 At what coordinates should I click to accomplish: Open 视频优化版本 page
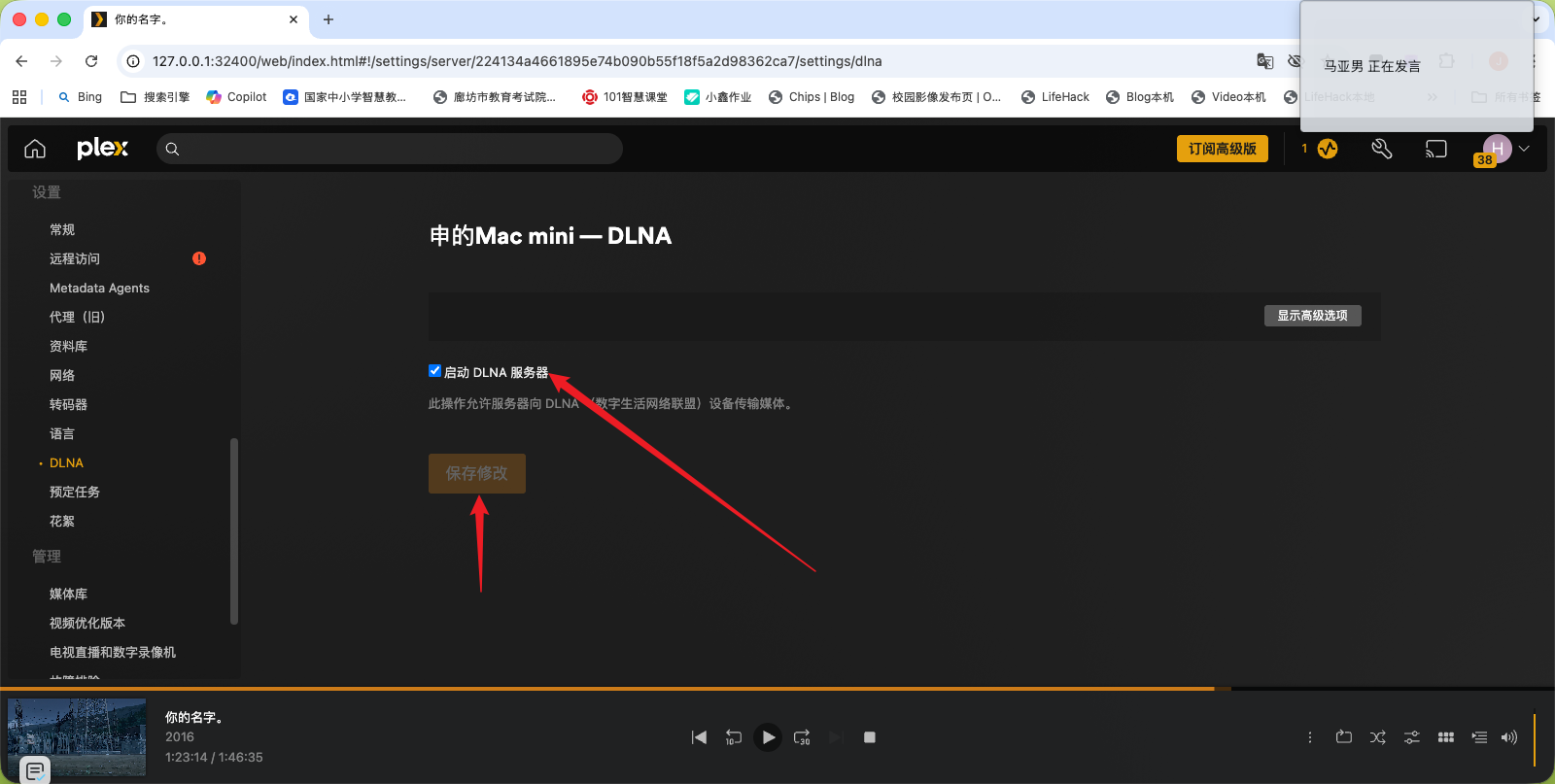[x=87, y=623]
